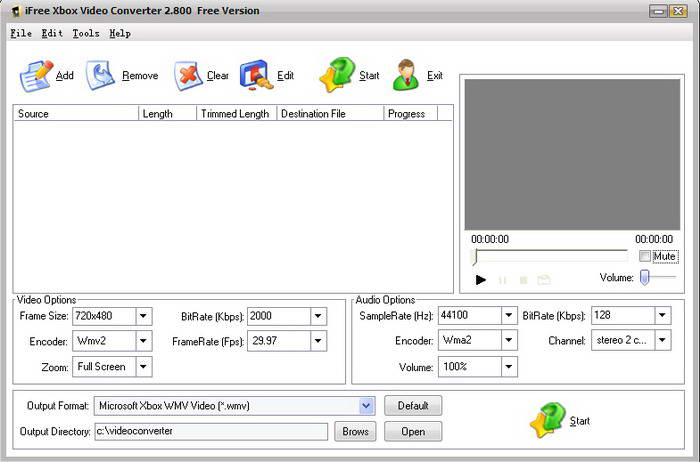Open the Tools menu

click(x=86, y=33)
